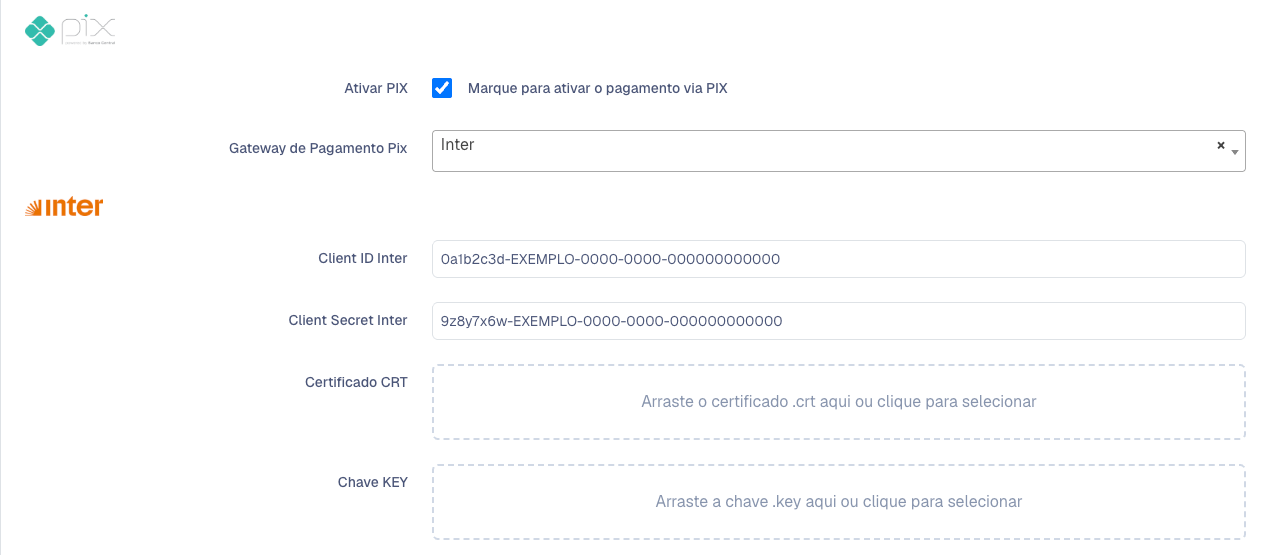This screenshot has height=555, width=1271.
Task: Open the Gateway de Pagamento Pix dropdown
Action: [x=838, y=150]
